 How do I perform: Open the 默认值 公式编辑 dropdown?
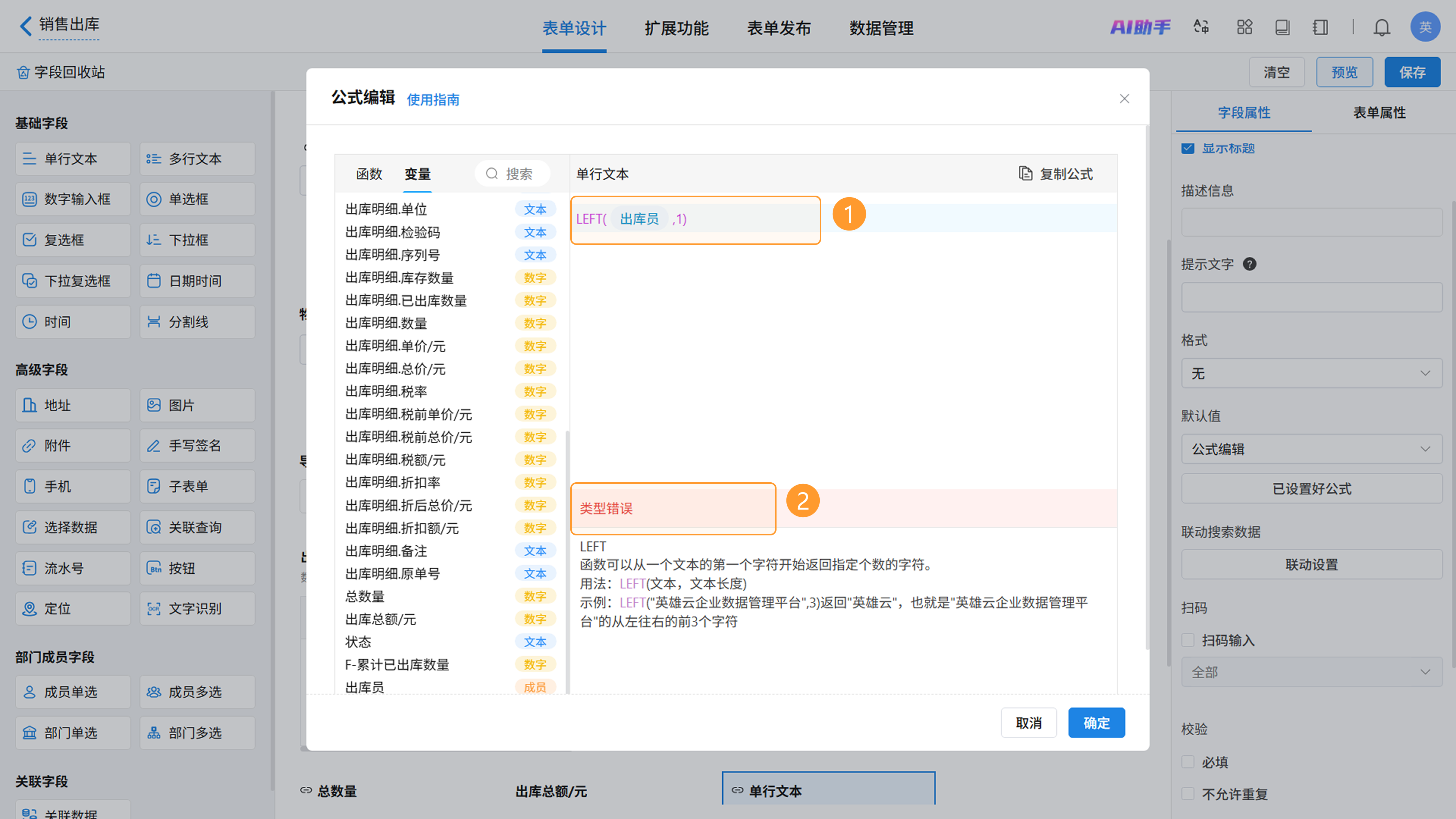(x=1311, y=449)
